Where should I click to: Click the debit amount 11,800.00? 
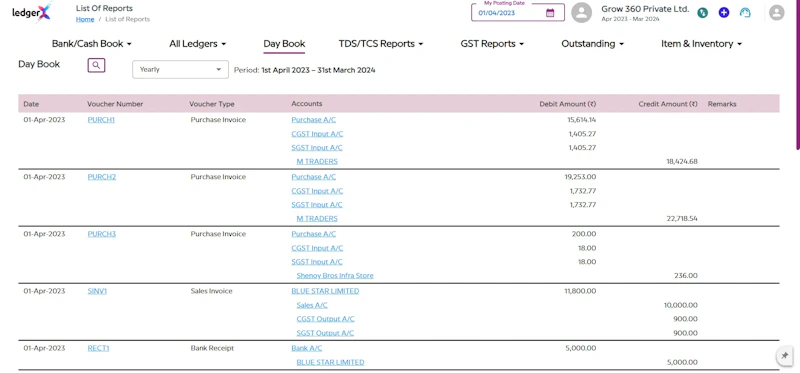coord(580,291)
